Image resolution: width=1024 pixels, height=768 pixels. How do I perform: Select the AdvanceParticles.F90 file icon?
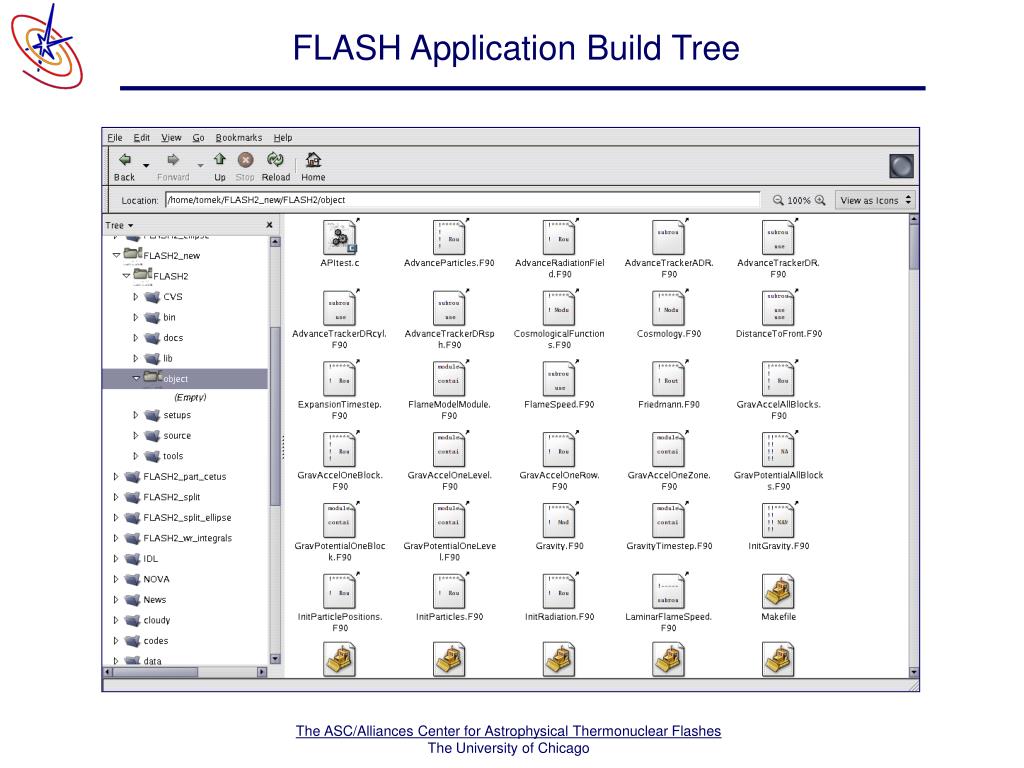tap(449, 238)
